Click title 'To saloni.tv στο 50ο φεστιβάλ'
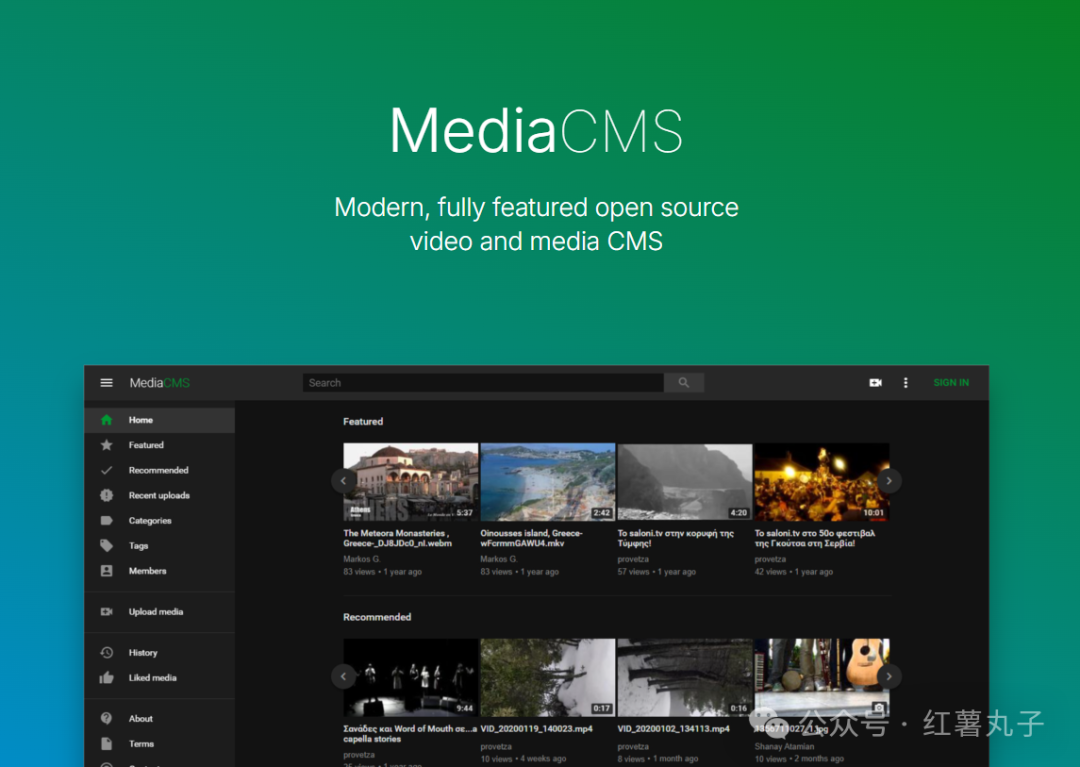The width and height of the screenshot is (1080, 767). click(815, 538)
